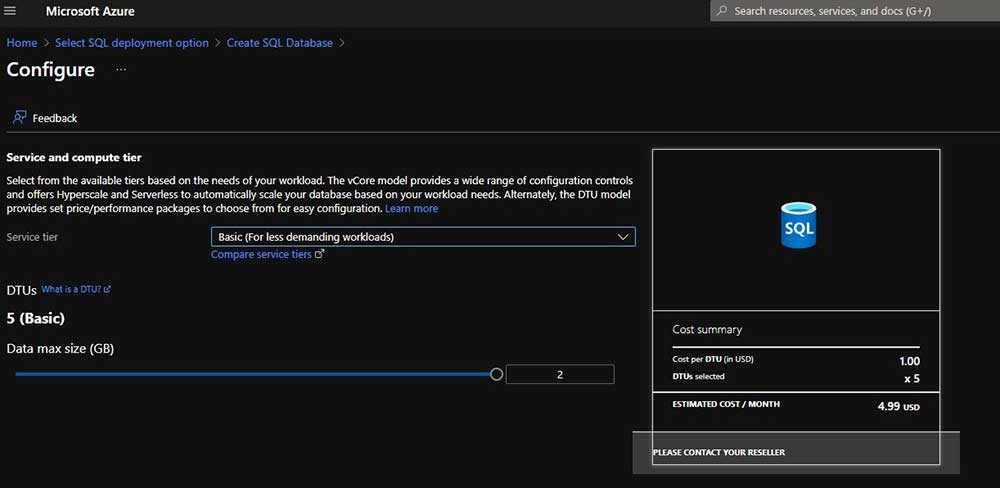Open the Learn more link
This screenshot has width=1000, height=488.
pyautogui.click(x=411, y=209)
